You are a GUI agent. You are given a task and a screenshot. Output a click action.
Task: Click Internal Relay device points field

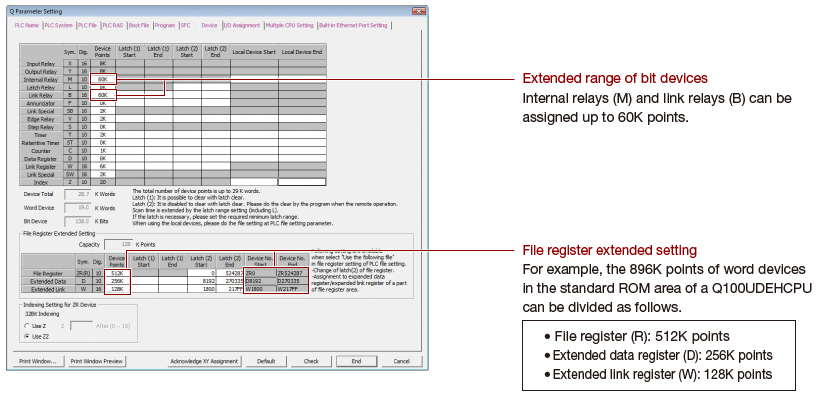click(x=103, y=80)
